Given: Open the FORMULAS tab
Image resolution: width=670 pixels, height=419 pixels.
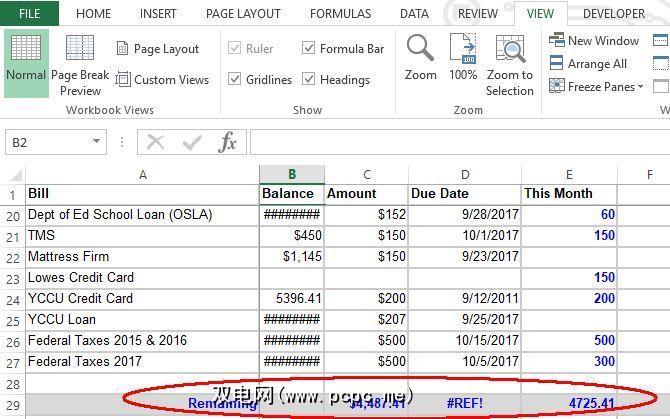Looking at the screenshot, I should [x=341, y=14].
